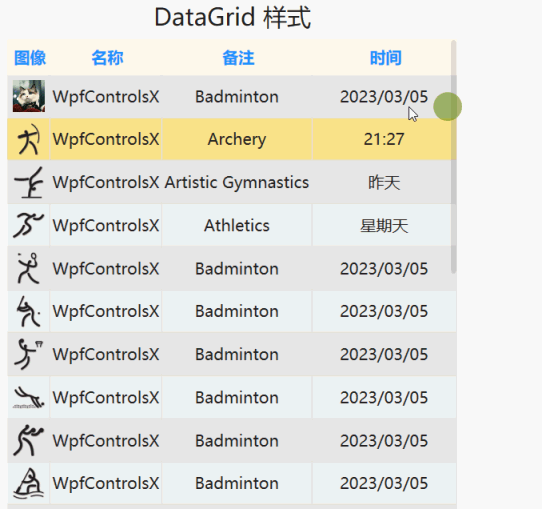Click 2023/03/05 date in the baseball pictogram row

click(384, 311)
